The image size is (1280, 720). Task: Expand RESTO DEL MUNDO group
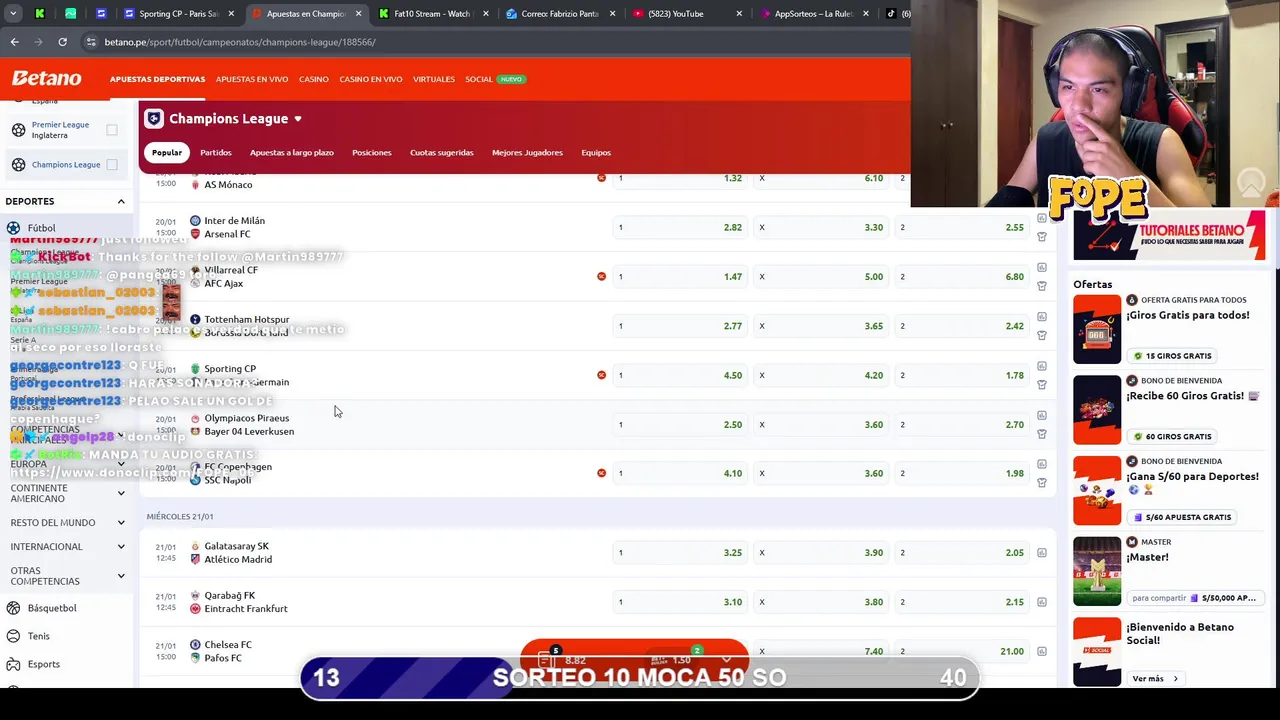(121, 522)
